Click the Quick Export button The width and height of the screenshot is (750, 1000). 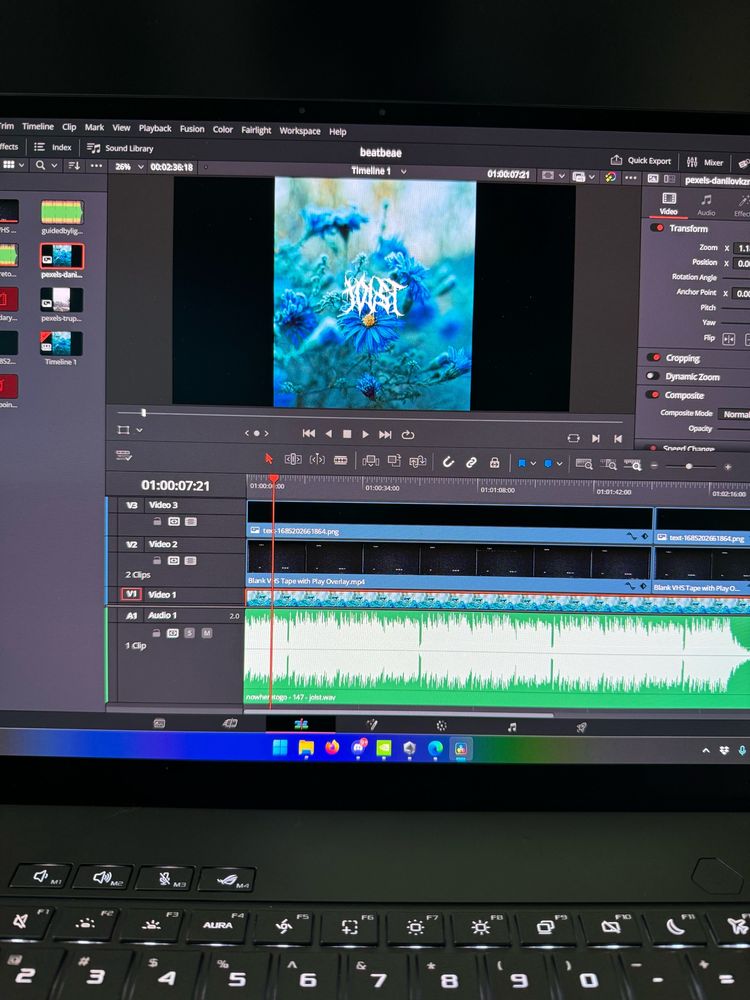click(x=641, y=160)
